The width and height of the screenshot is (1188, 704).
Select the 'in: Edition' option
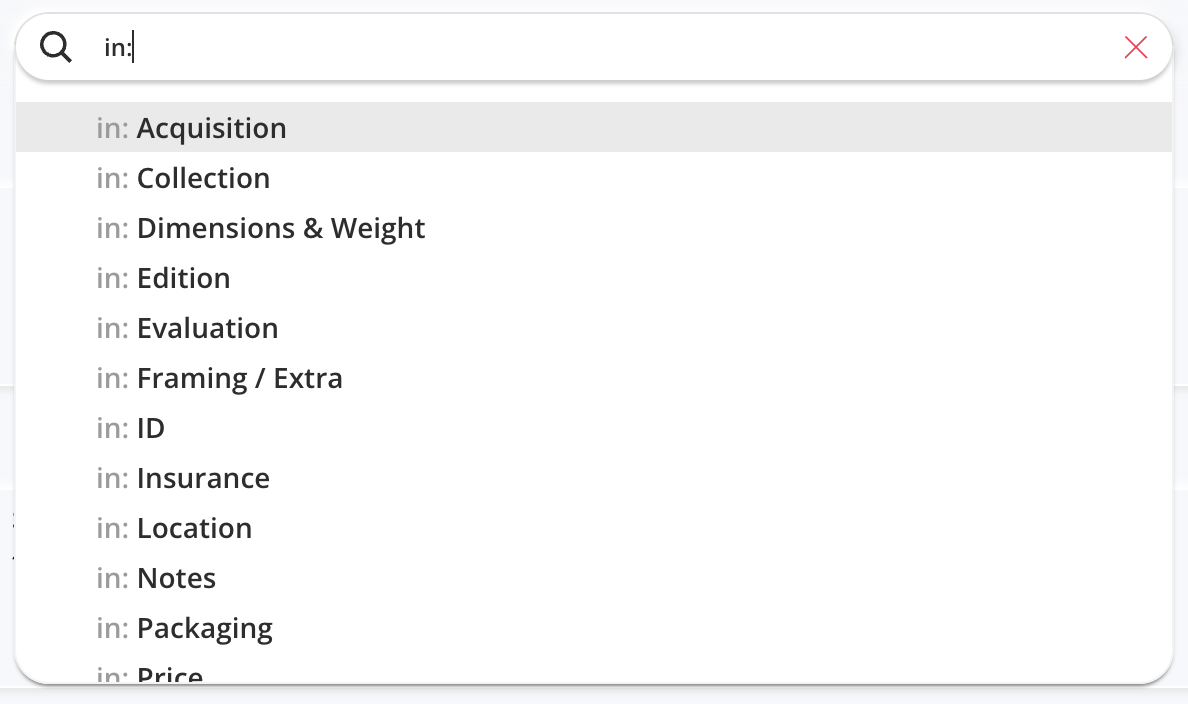594,277
